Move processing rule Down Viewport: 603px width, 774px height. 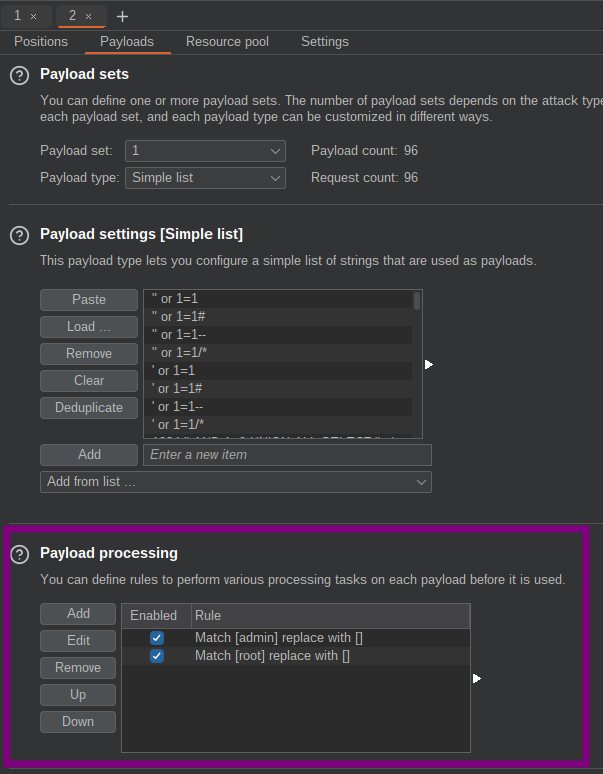click(x=78, y=722)
